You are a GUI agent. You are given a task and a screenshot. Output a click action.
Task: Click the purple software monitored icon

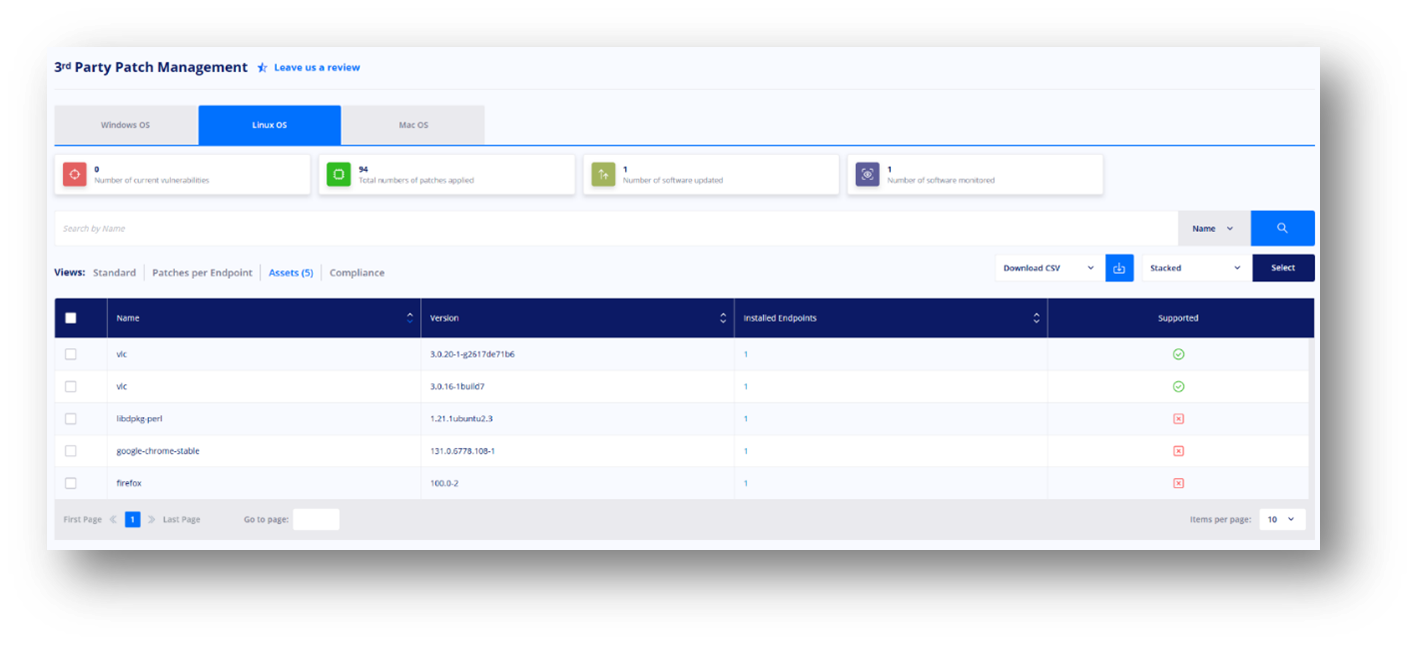point(867,174)
